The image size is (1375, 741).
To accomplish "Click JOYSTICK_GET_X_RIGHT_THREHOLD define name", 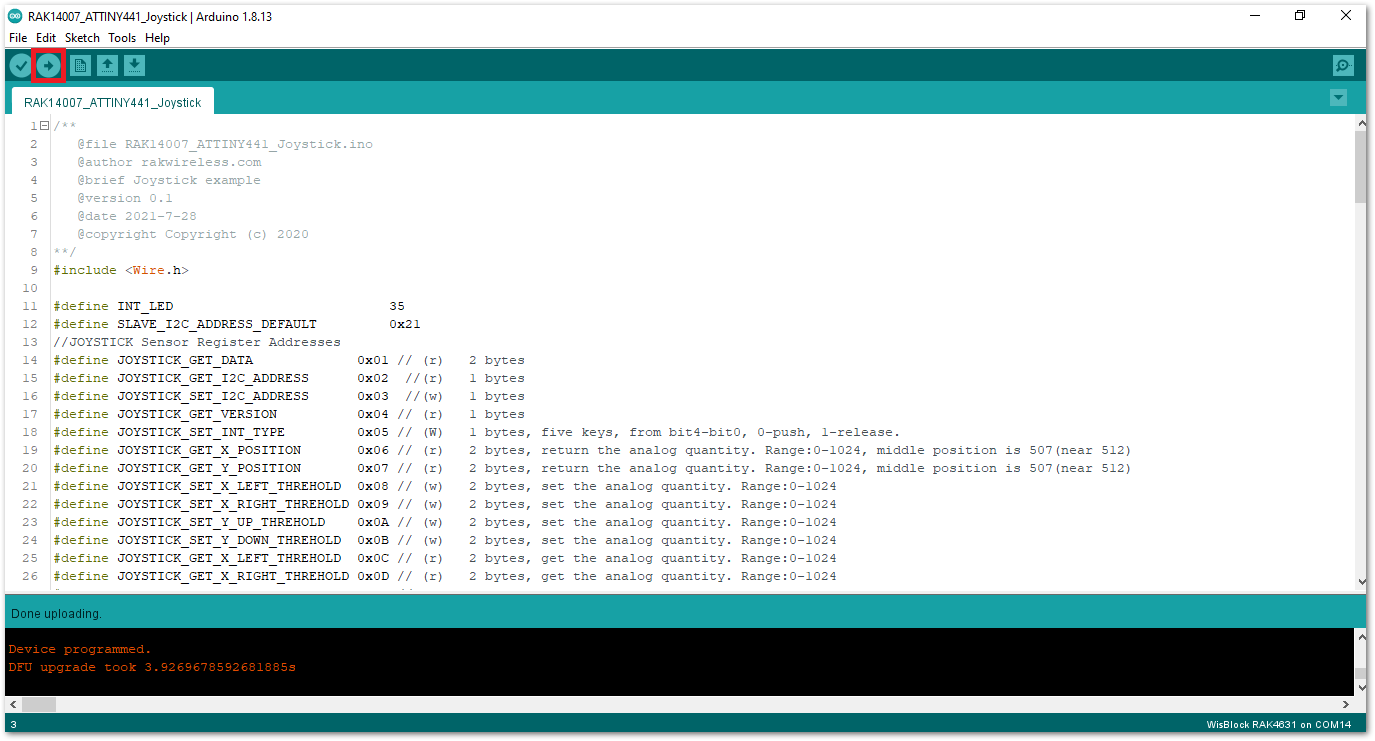I will [233, 576].
